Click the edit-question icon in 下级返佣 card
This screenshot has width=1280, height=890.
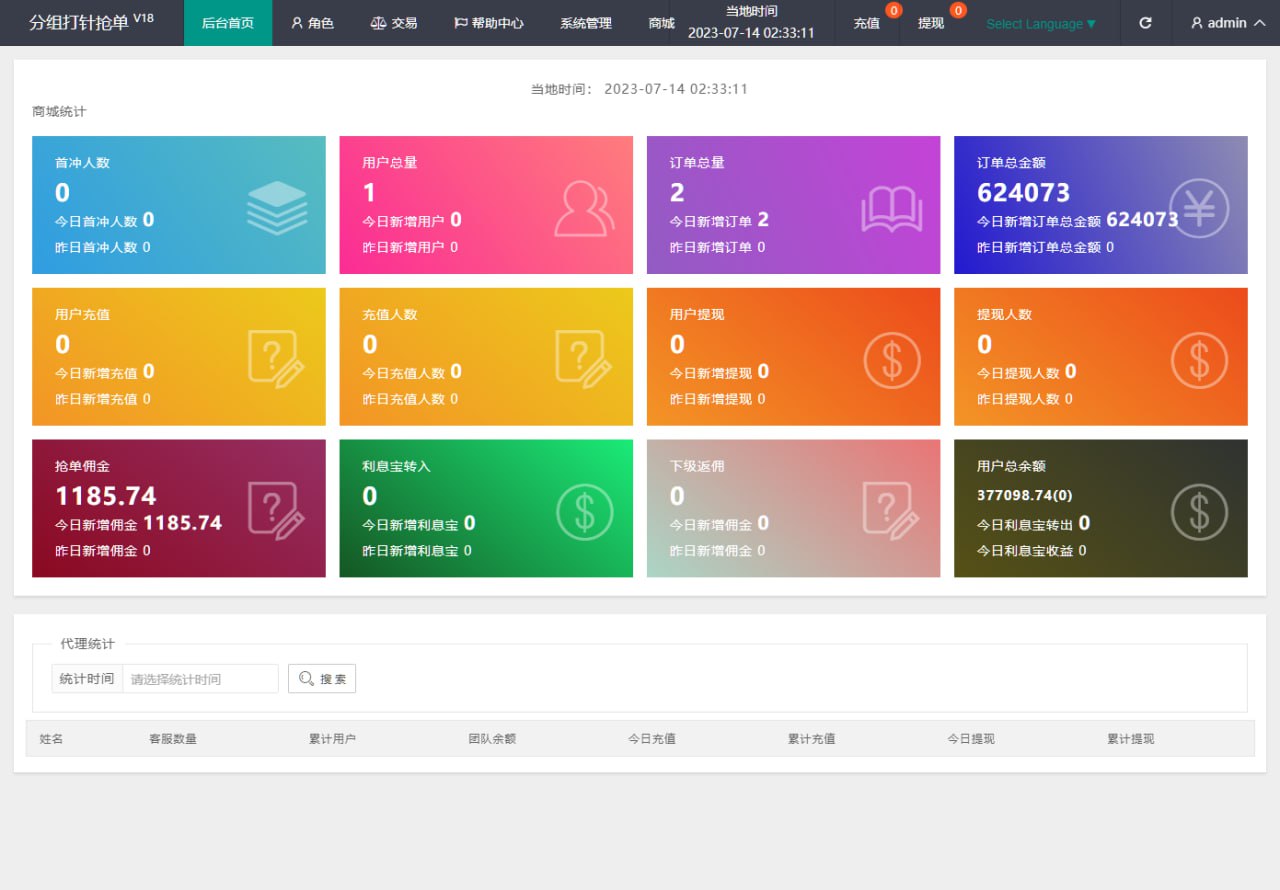coord(890,511)
